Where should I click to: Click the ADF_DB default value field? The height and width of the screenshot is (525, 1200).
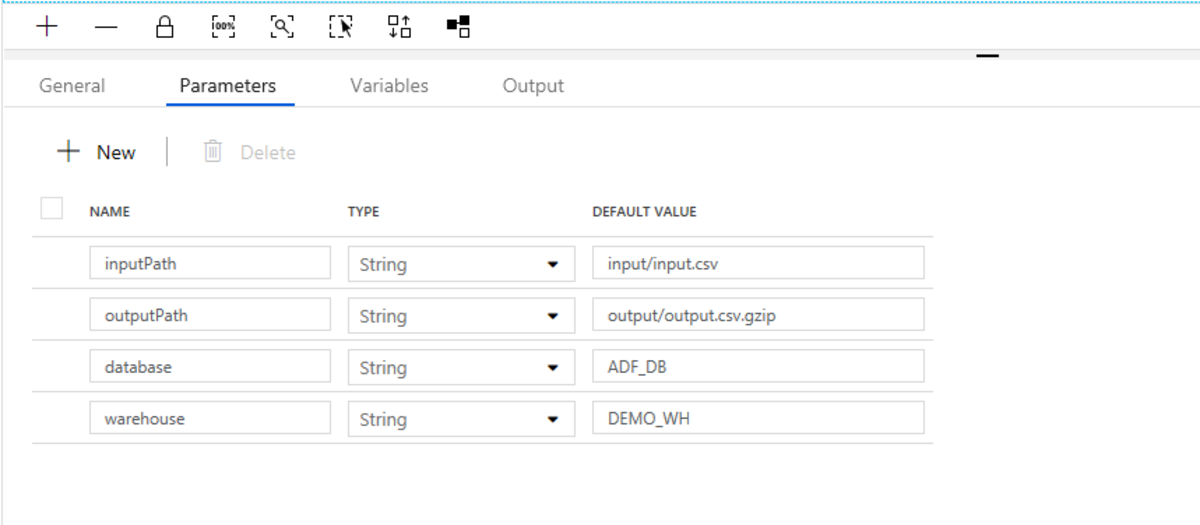758,366
